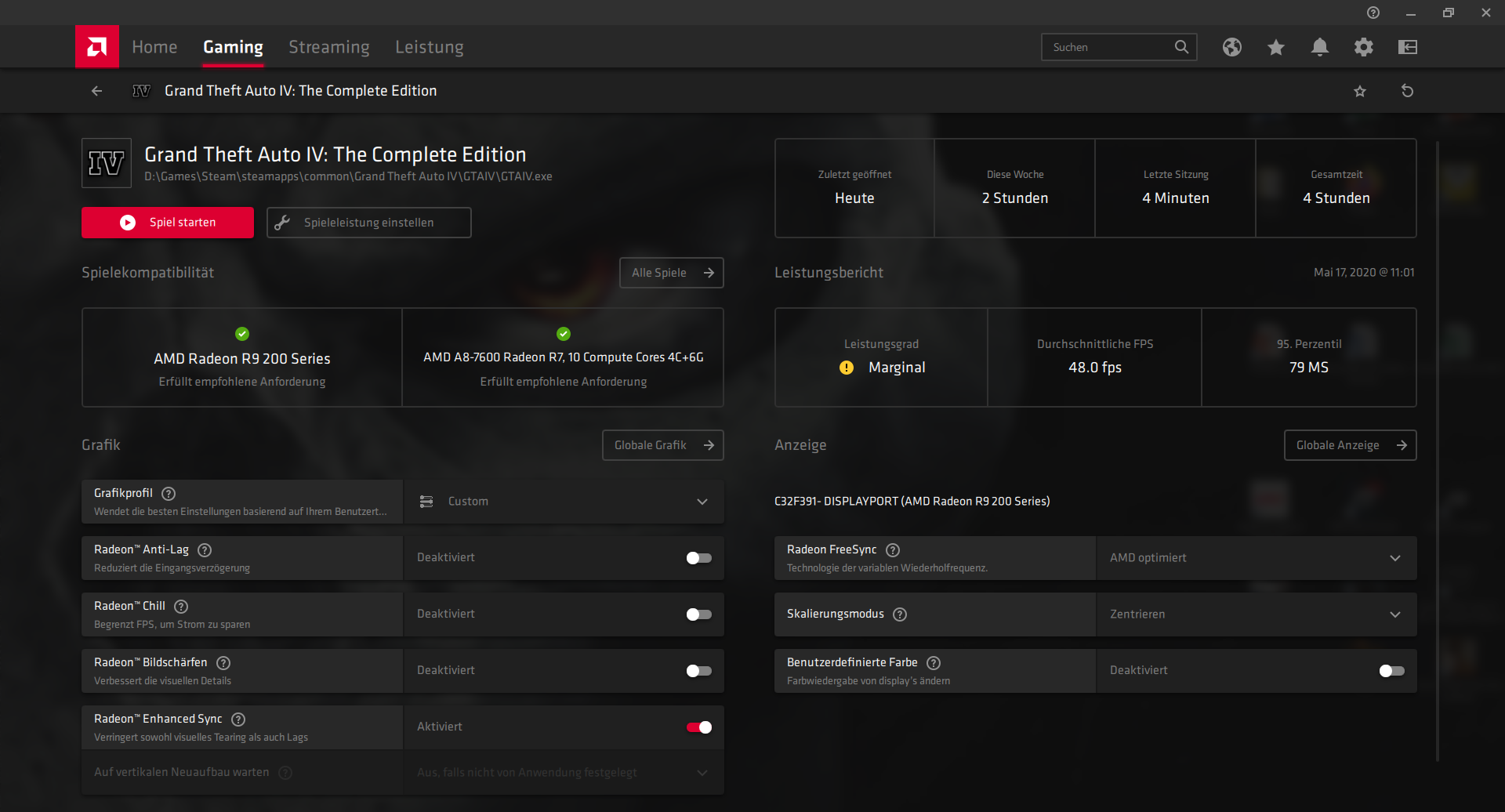Click the 95. Perzentil value 79 MS

[1309, 368]
